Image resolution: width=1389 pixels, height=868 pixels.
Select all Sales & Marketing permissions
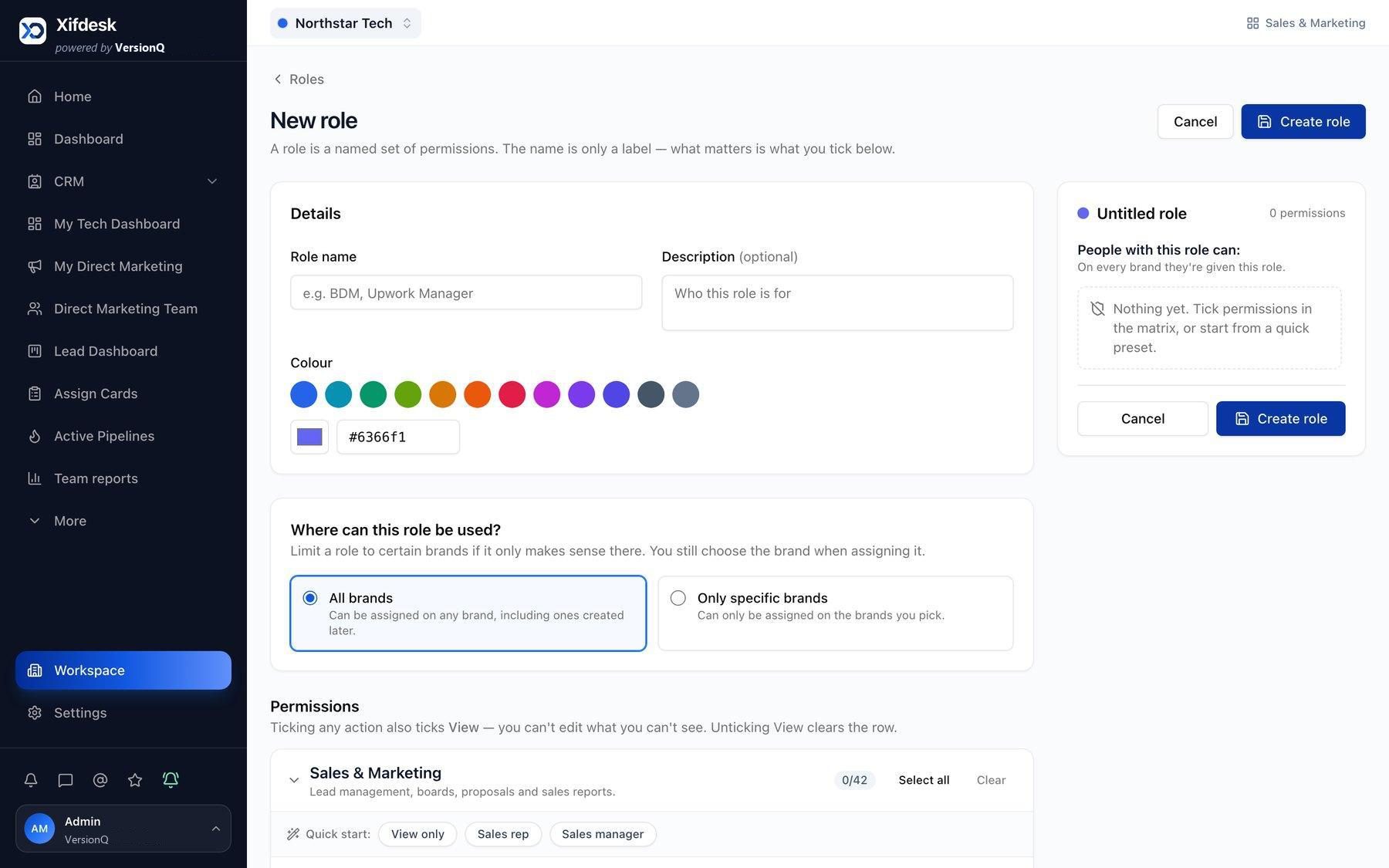point(924,780)
